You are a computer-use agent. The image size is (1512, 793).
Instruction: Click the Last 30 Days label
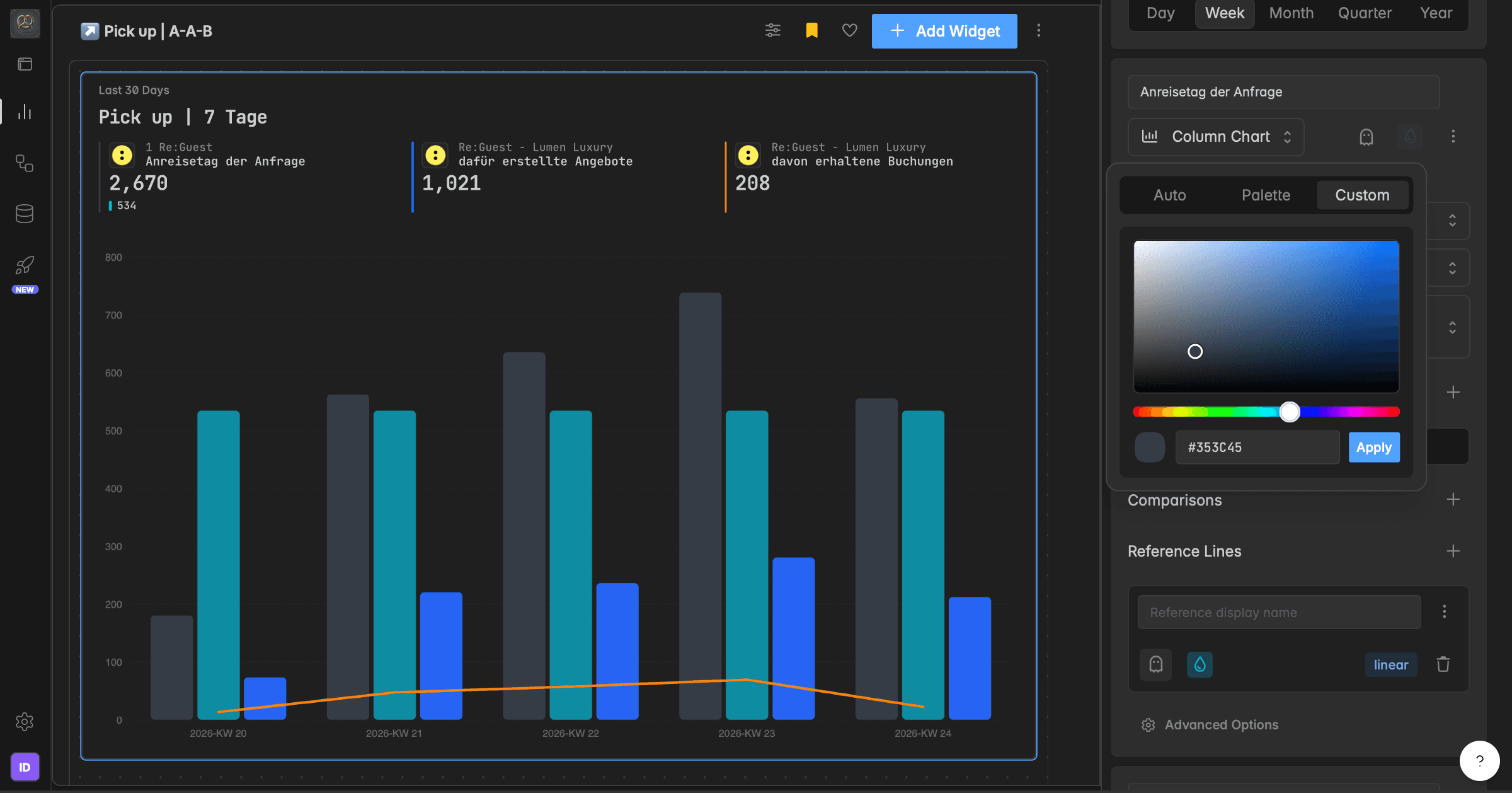[x=134, y=90]
